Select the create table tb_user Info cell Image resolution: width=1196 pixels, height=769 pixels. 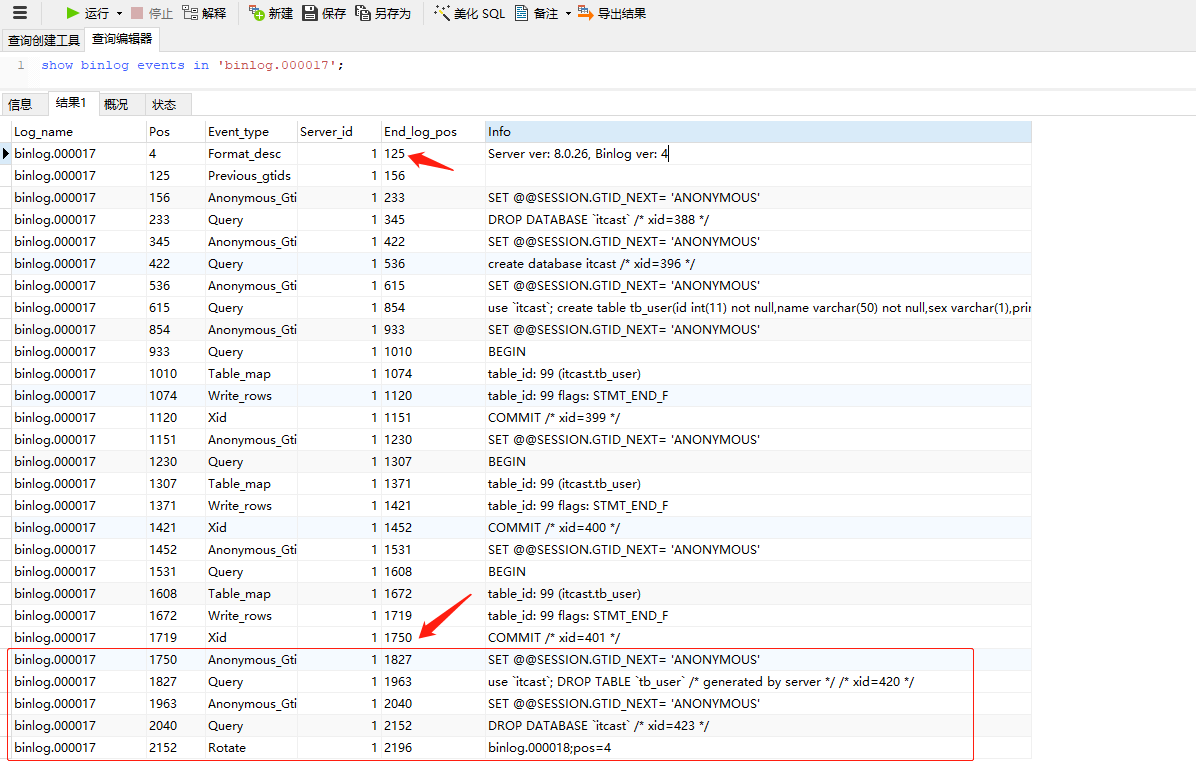[758, 308]
